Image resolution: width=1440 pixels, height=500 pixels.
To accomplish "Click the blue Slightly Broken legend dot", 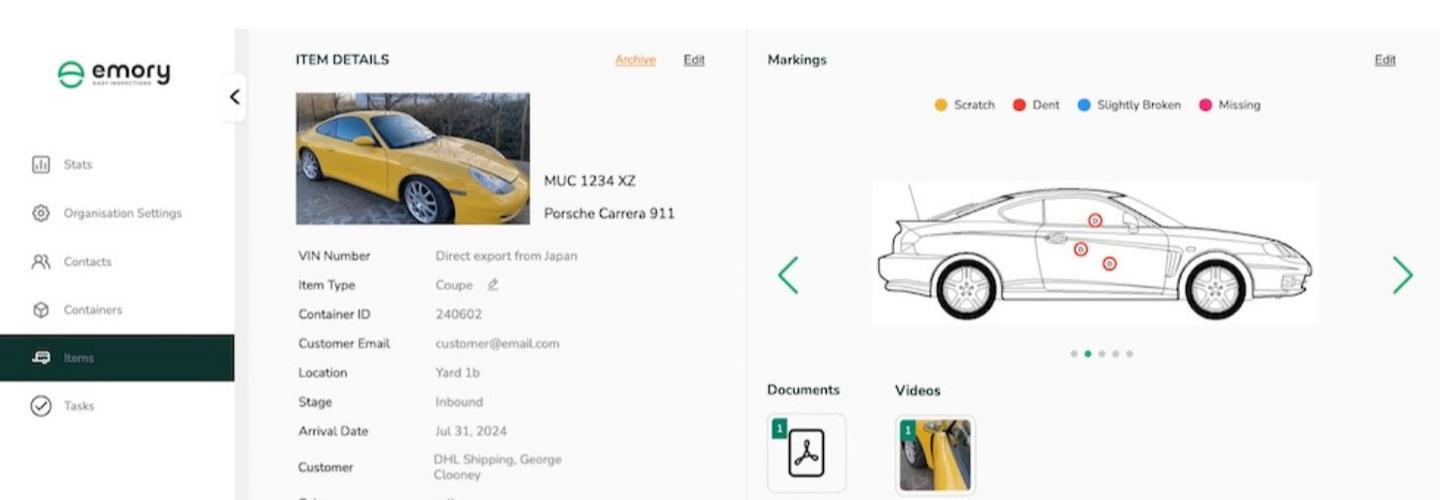I will (1084, 105).
